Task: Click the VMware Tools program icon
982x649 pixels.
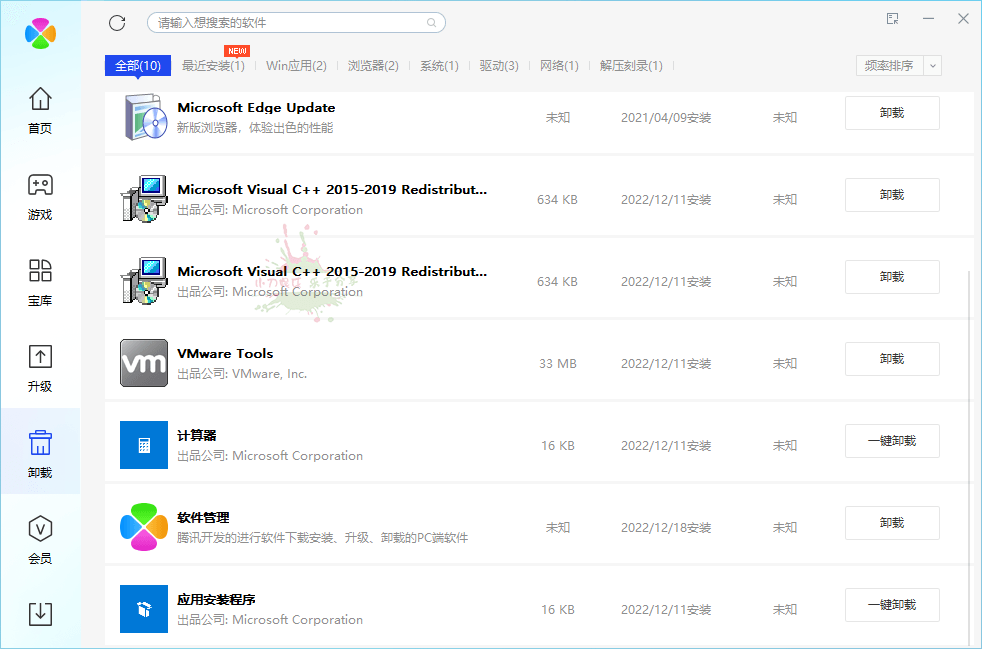Action: [143, 363]
